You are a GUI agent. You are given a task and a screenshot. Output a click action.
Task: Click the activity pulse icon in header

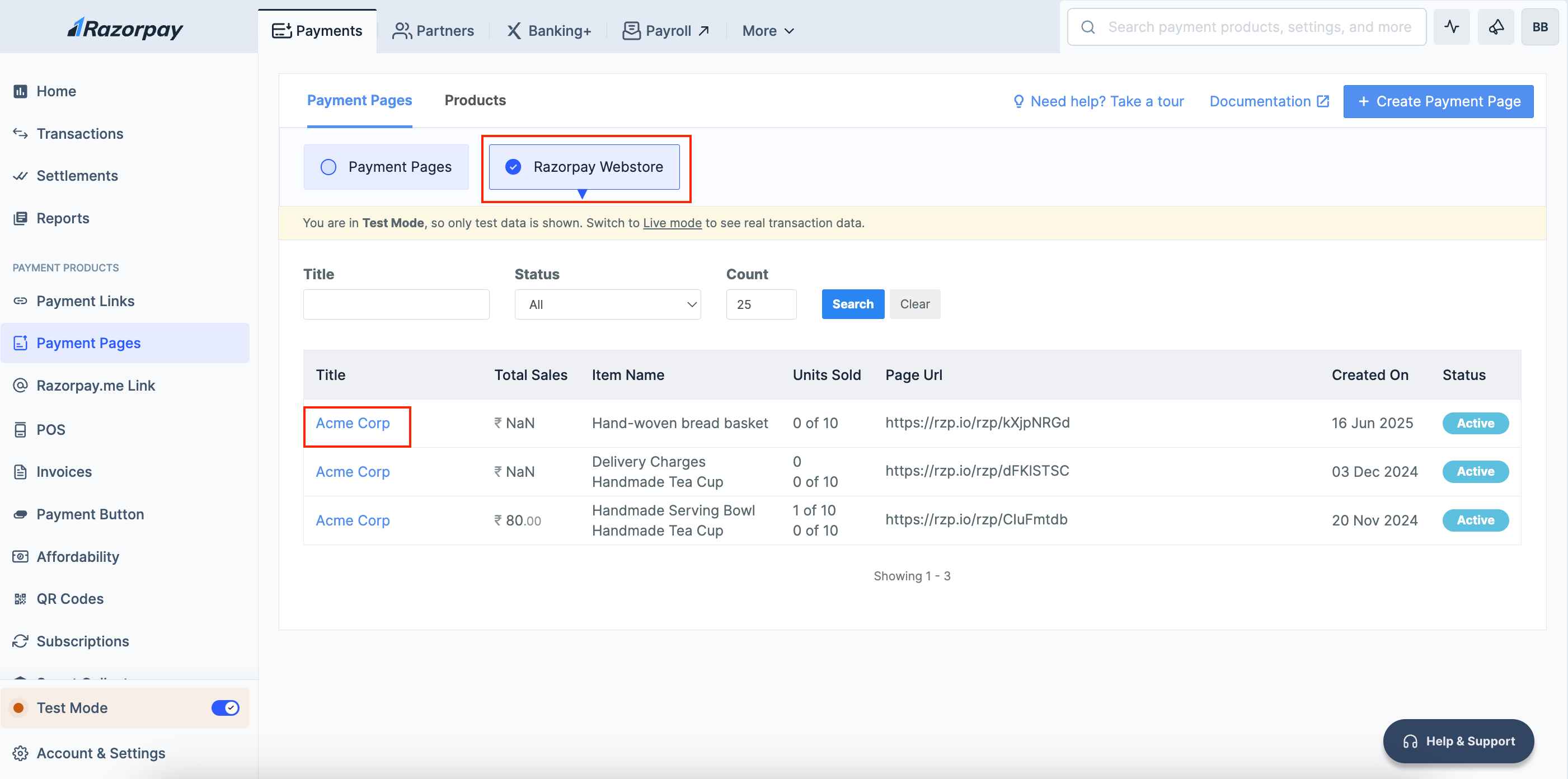[x=1452, y=27]
